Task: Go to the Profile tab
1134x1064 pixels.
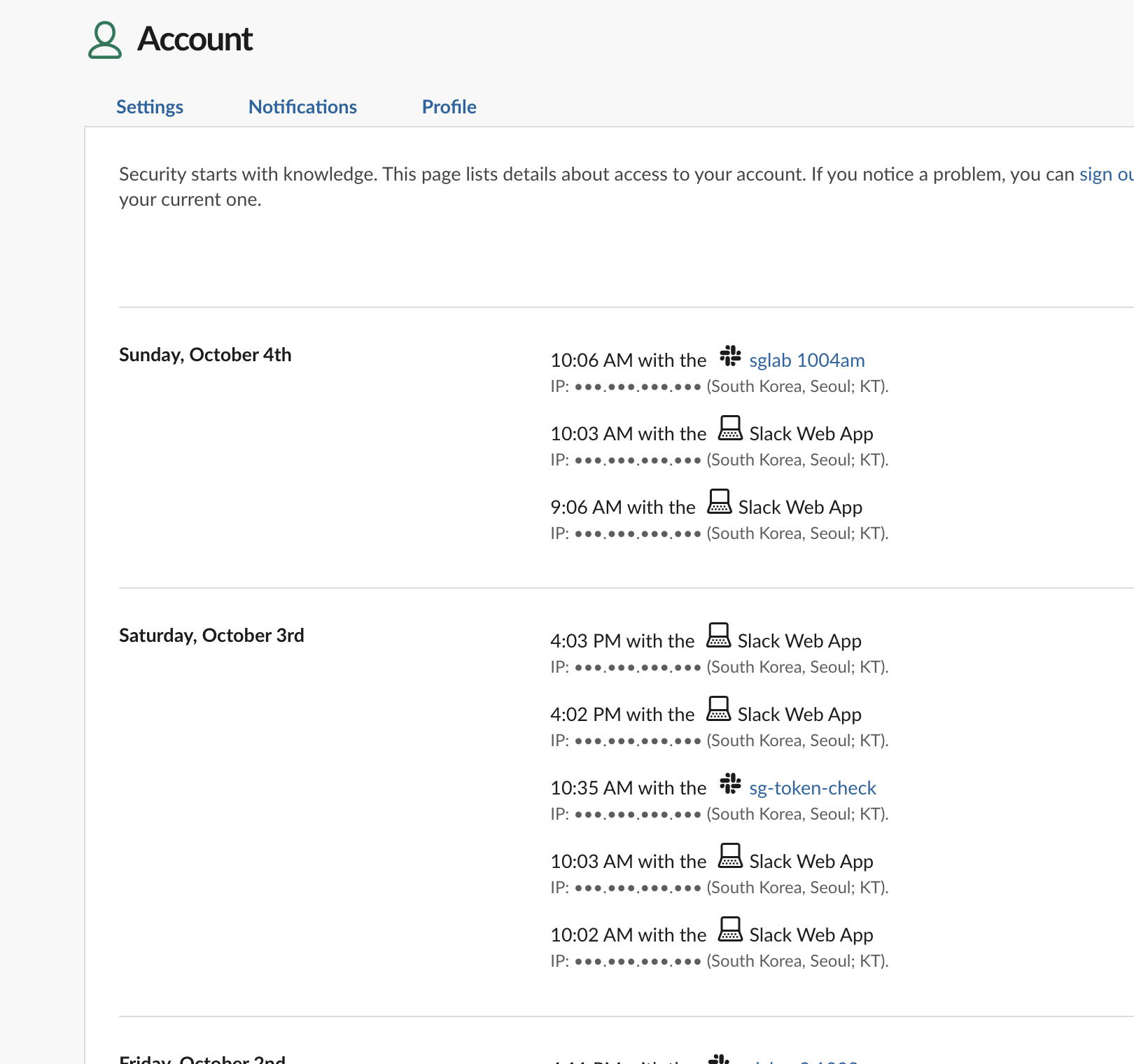Action: coord(449,107)
